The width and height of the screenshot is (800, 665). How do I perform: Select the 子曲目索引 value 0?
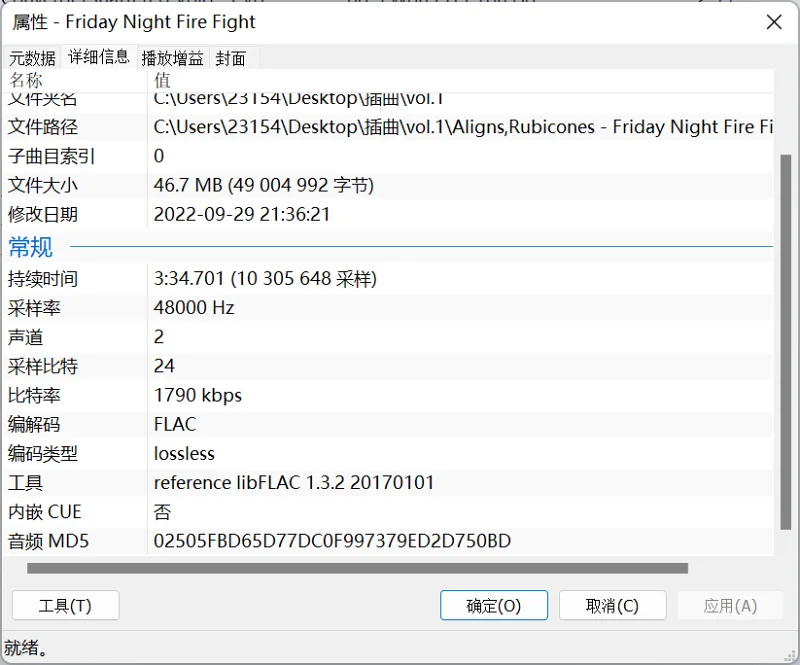click(x=159, y=156)
